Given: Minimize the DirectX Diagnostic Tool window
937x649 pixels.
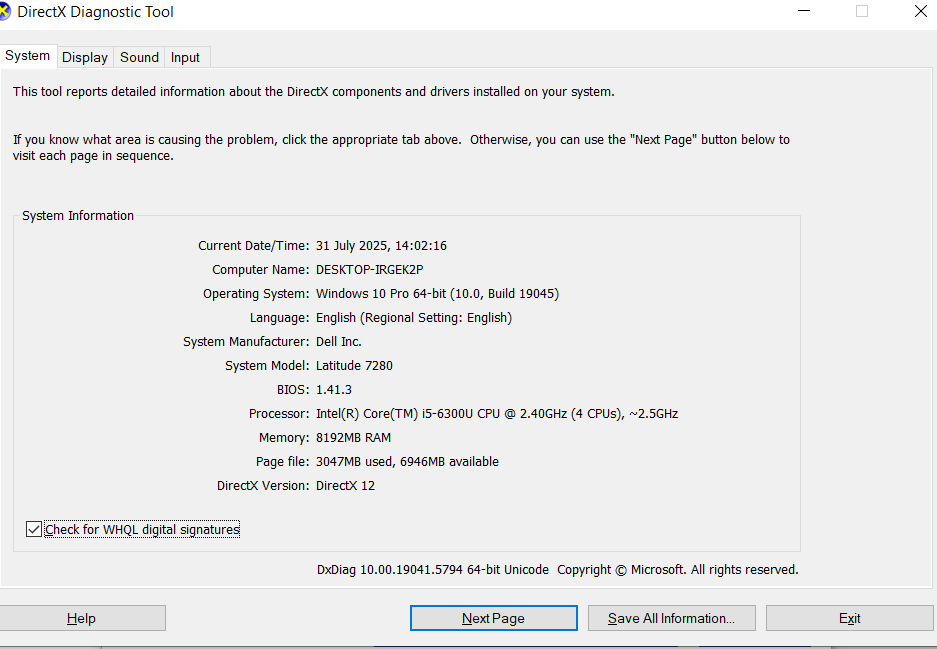Looking at the screenshot, I should (803, 11).
